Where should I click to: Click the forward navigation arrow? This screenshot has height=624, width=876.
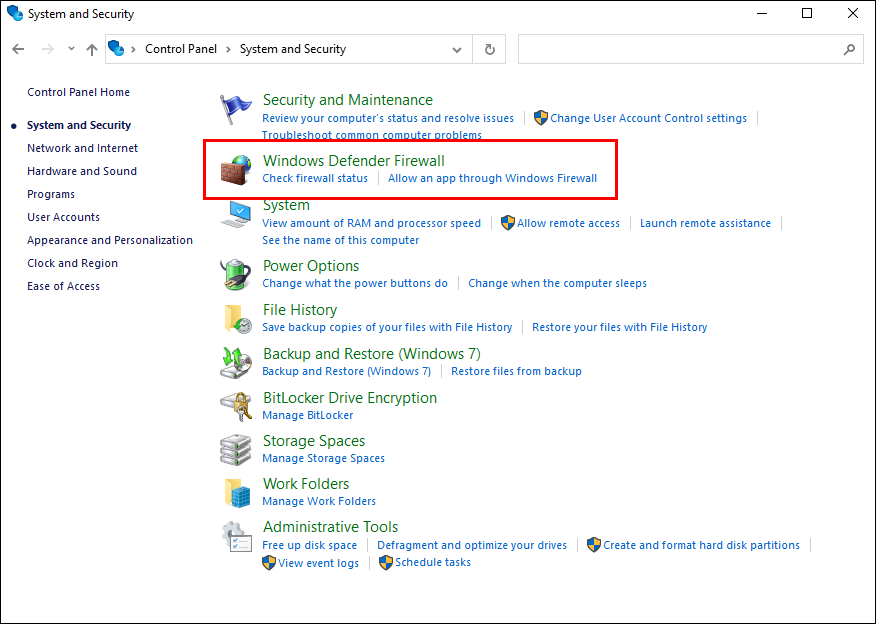tap(48, 49)
